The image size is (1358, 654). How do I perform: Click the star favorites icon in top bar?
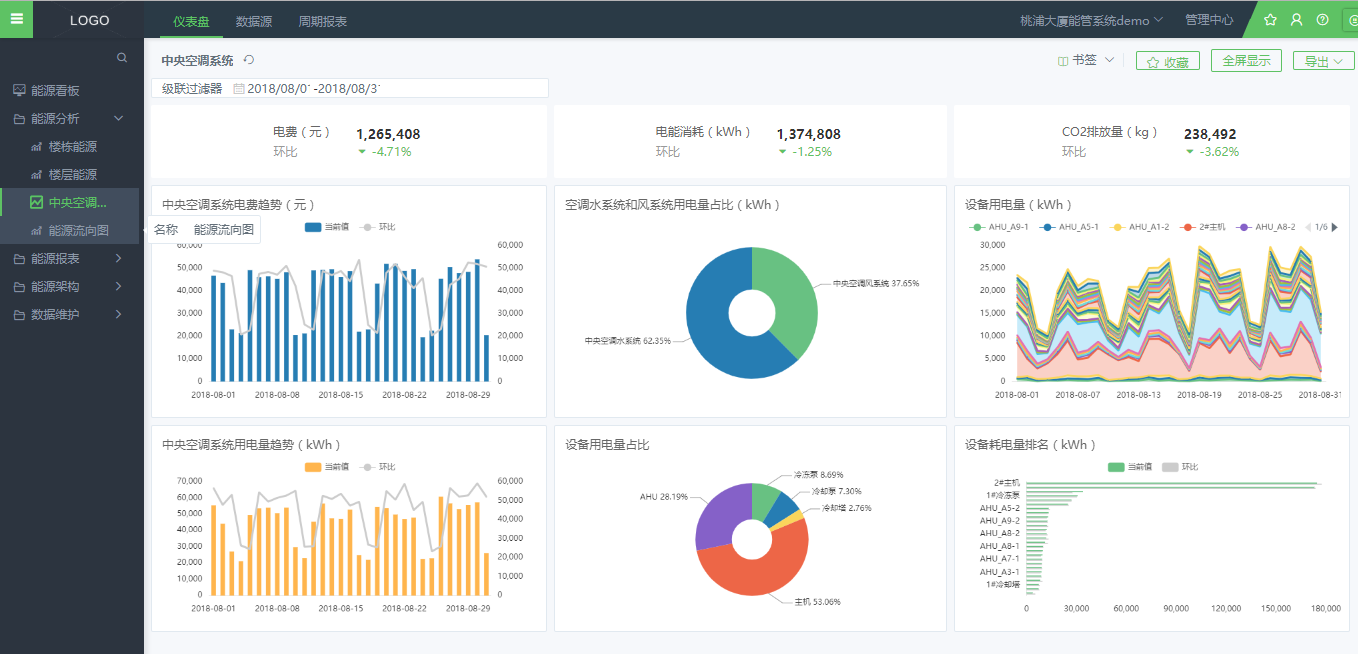[1270, 20]
